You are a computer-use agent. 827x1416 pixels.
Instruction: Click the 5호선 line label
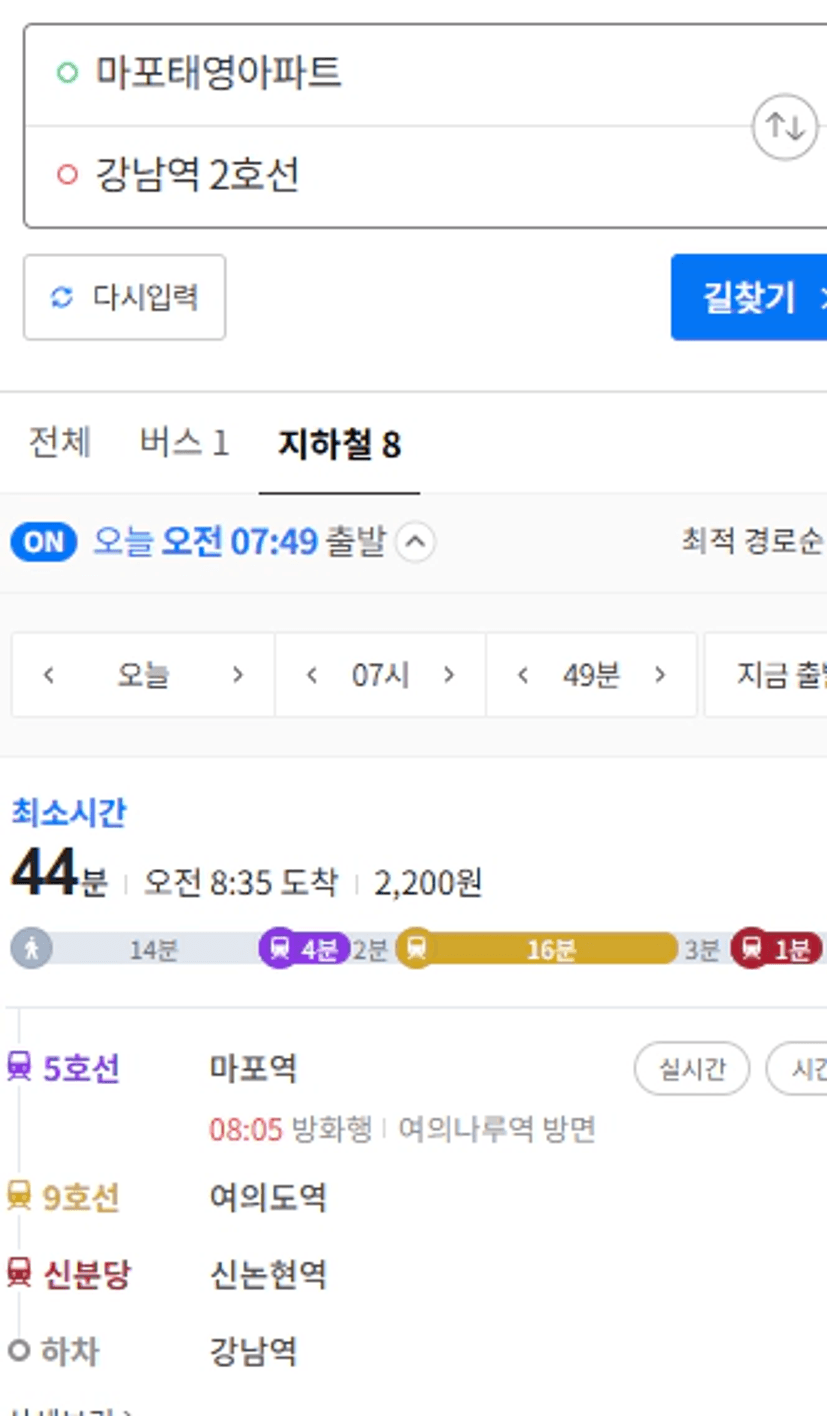click(81, 1068)
